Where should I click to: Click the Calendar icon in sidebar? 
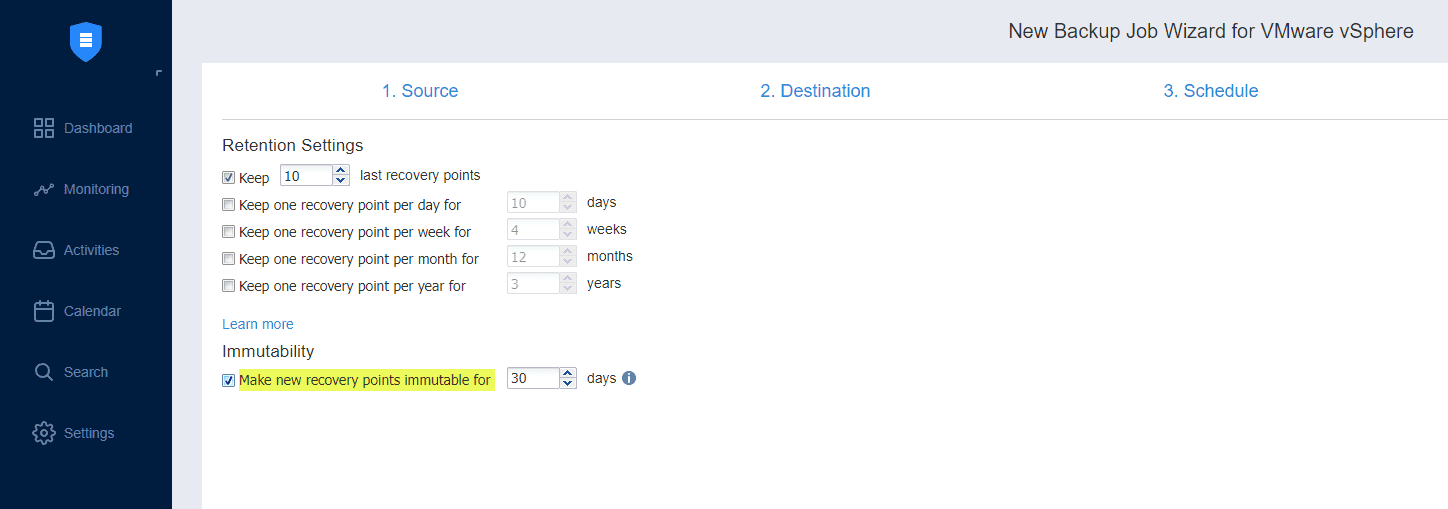(x=43, y=311)
